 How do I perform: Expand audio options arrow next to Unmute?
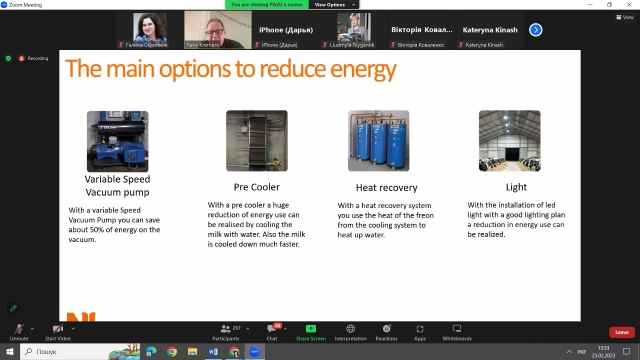tap(32, 329)
